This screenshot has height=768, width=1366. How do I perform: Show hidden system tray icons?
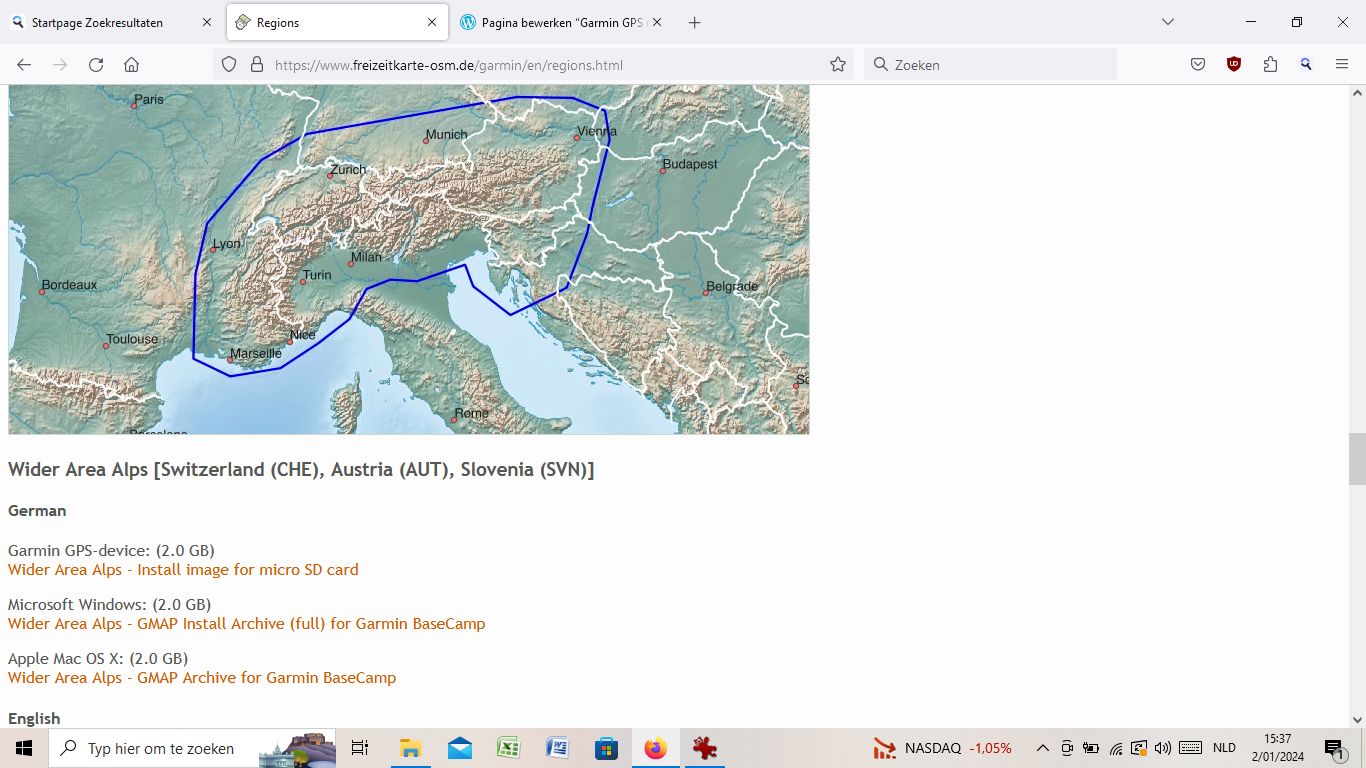pos(1042,748)
